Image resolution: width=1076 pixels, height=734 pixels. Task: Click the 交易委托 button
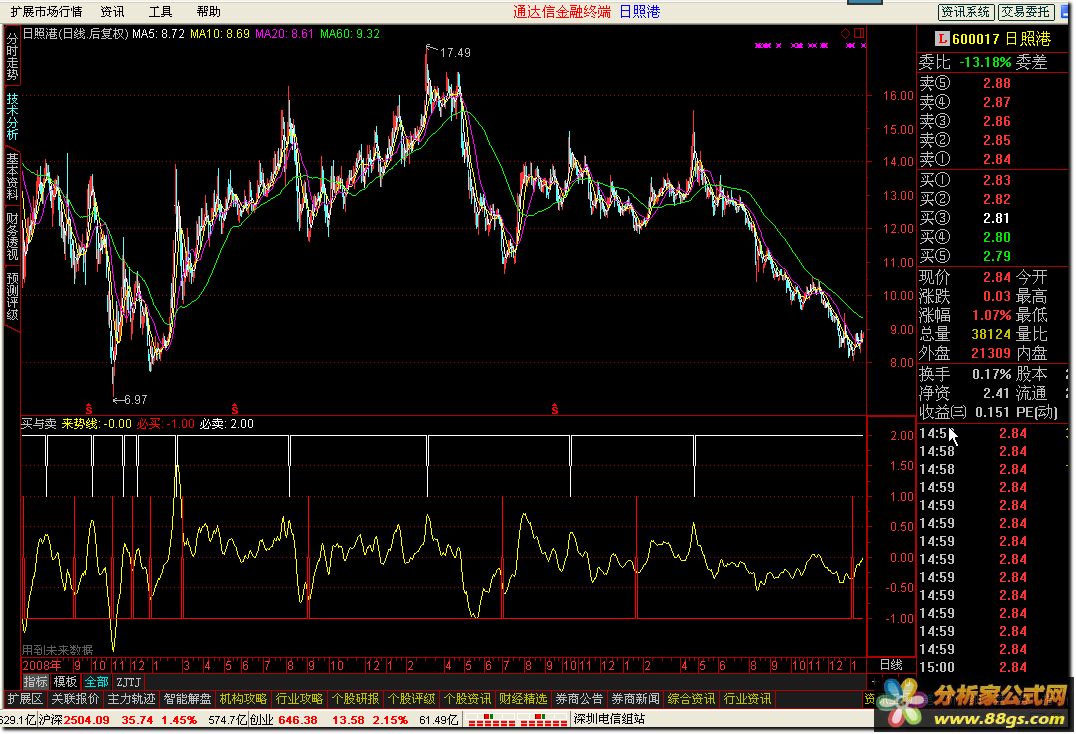[1025, 12]
